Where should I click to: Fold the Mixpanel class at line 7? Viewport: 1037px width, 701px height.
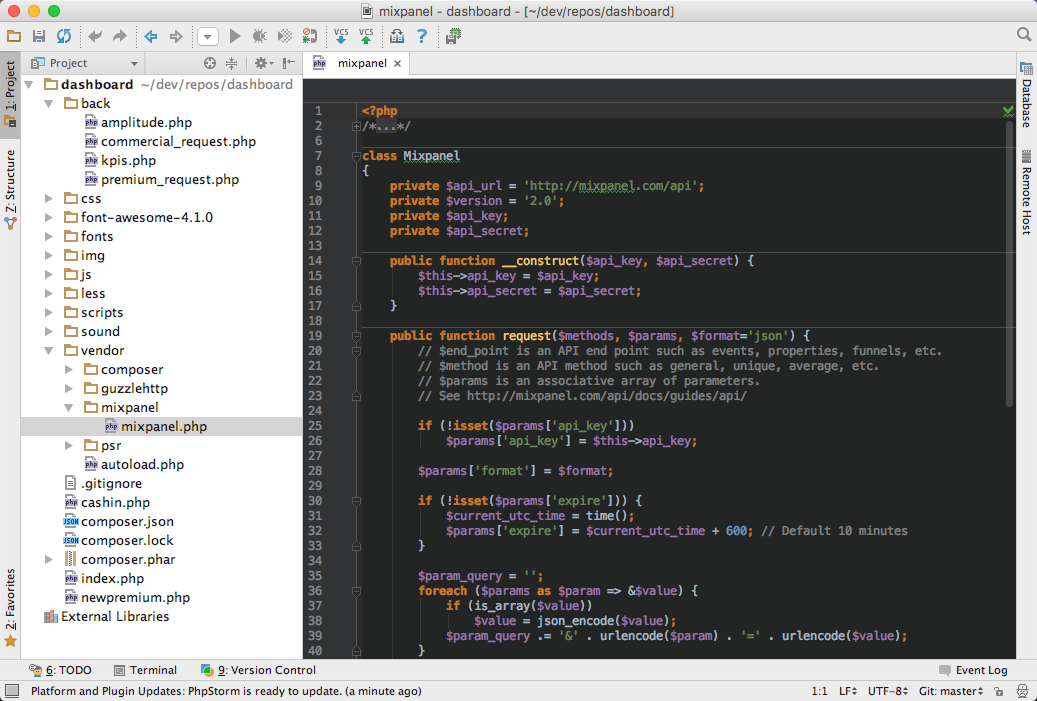tap(356, 156)
